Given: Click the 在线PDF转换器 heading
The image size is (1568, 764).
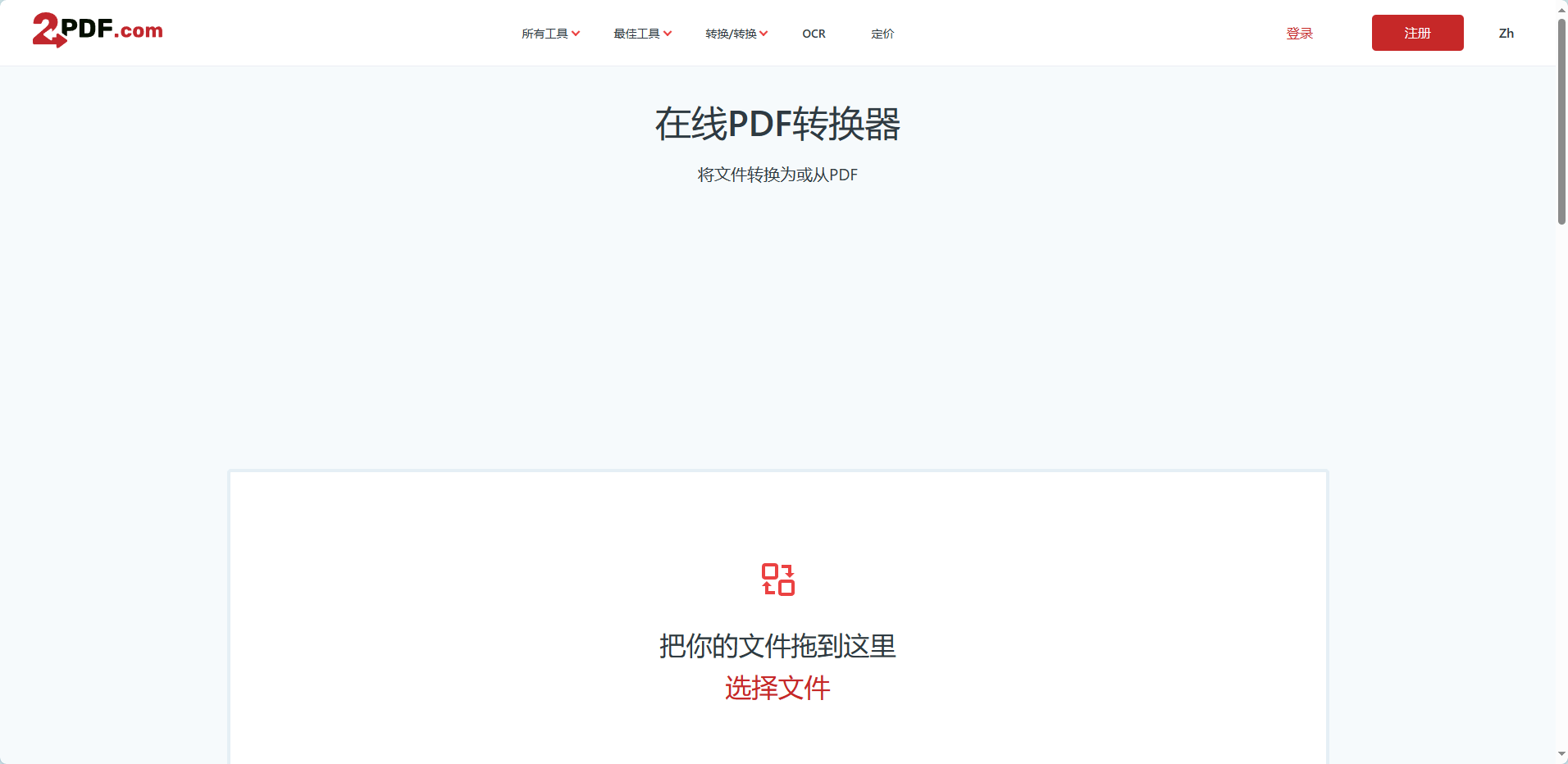Looking at the screenshot, I should [777, 125].
